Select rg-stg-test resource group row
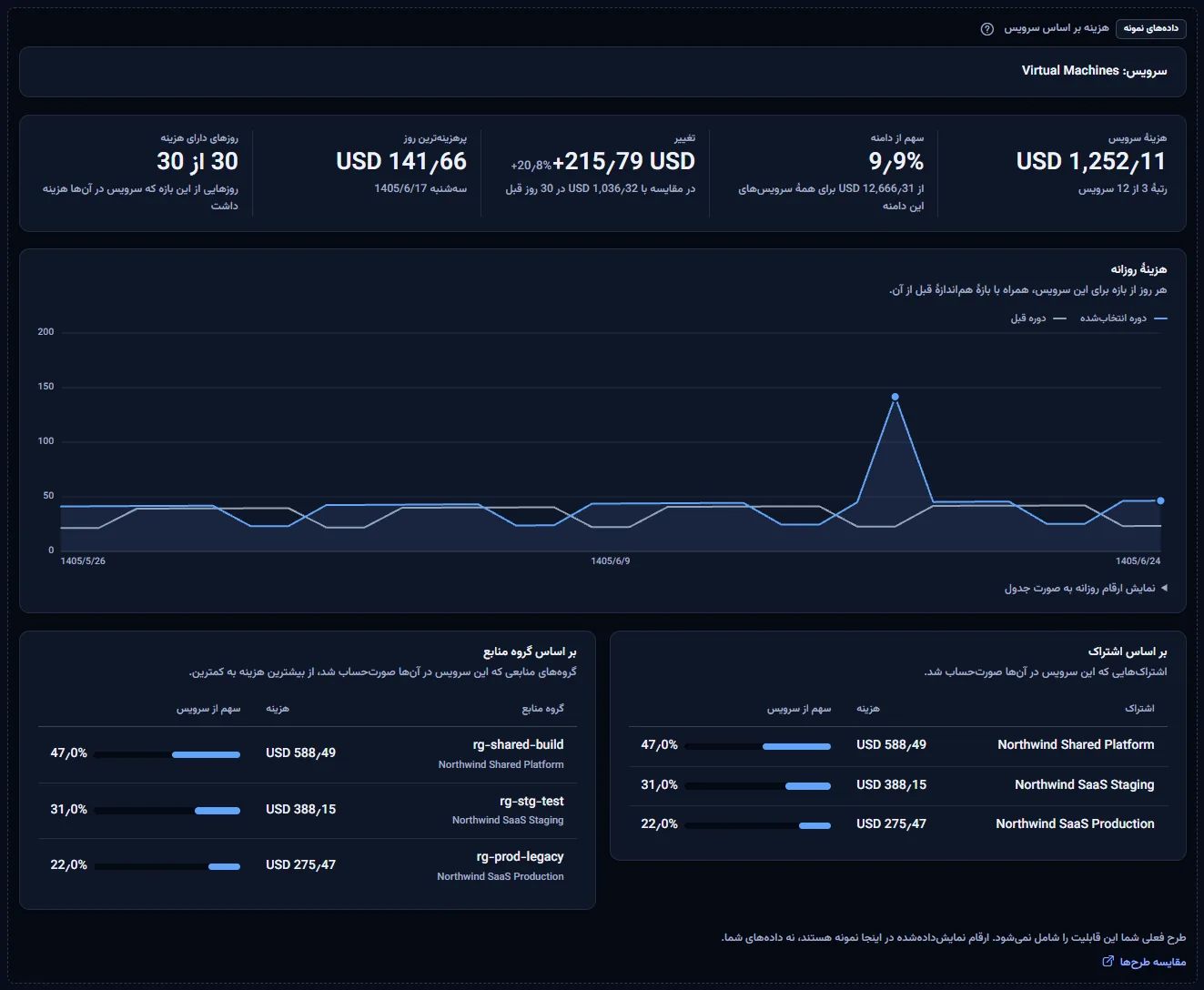 pyautogui.click(x=308, y=811)
